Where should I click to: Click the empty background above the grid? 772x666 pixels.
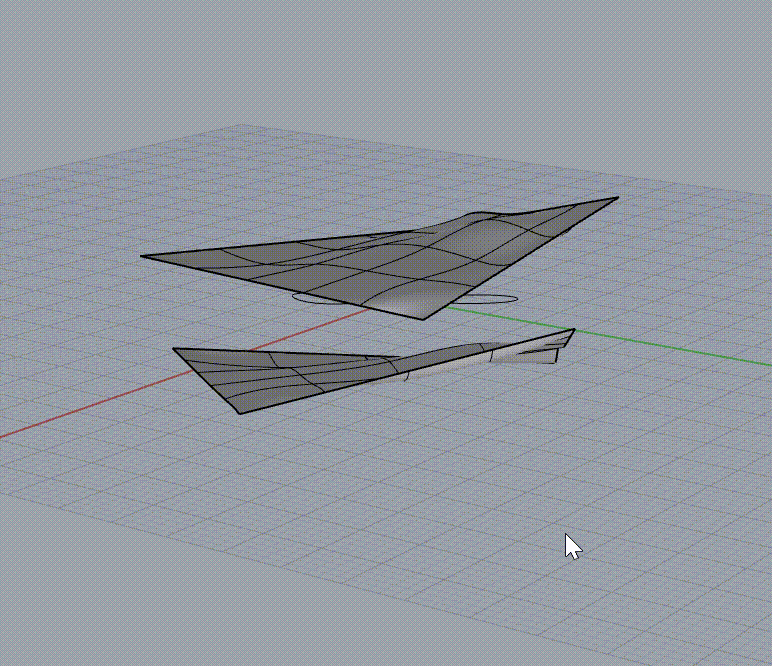tap(384, 59)
